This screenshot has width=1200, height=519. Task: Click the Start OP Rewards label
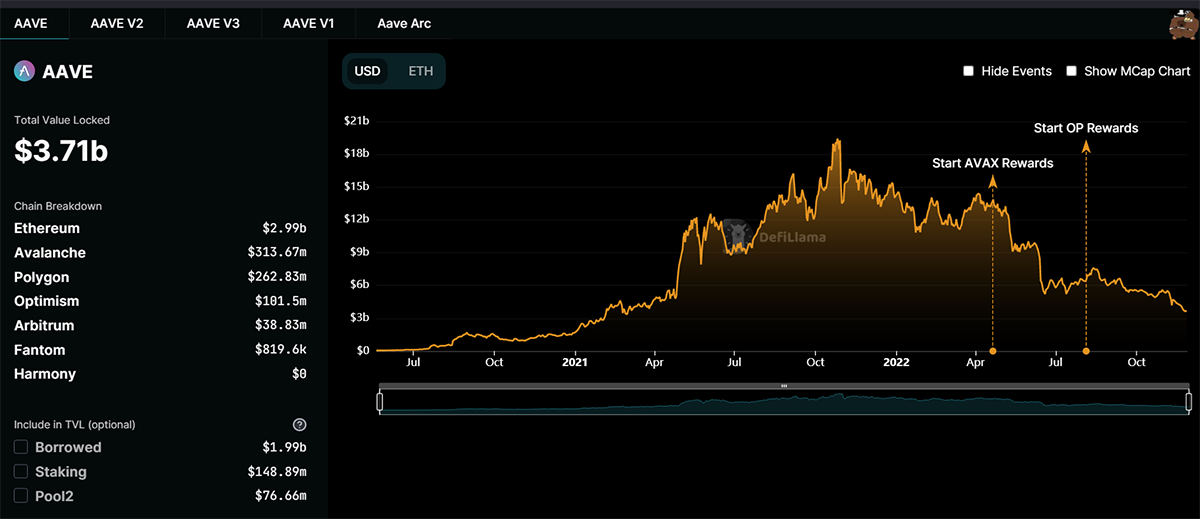(1086, 128)
